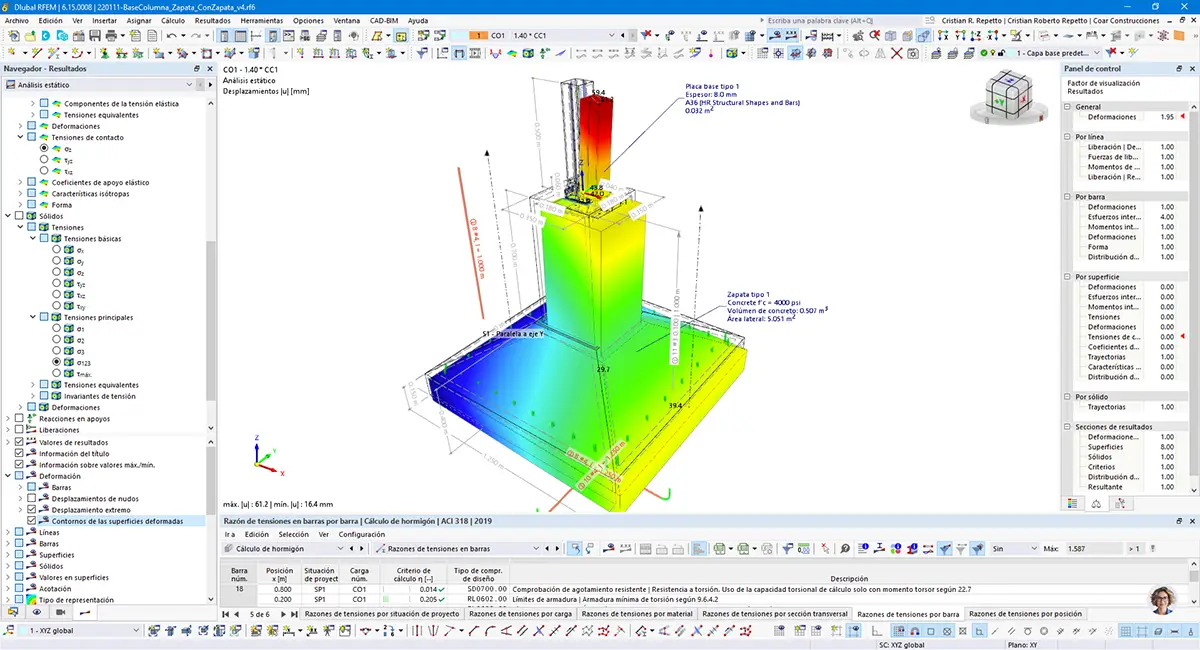Select the τmáx principal stress radio button

[x=55, y=373]
